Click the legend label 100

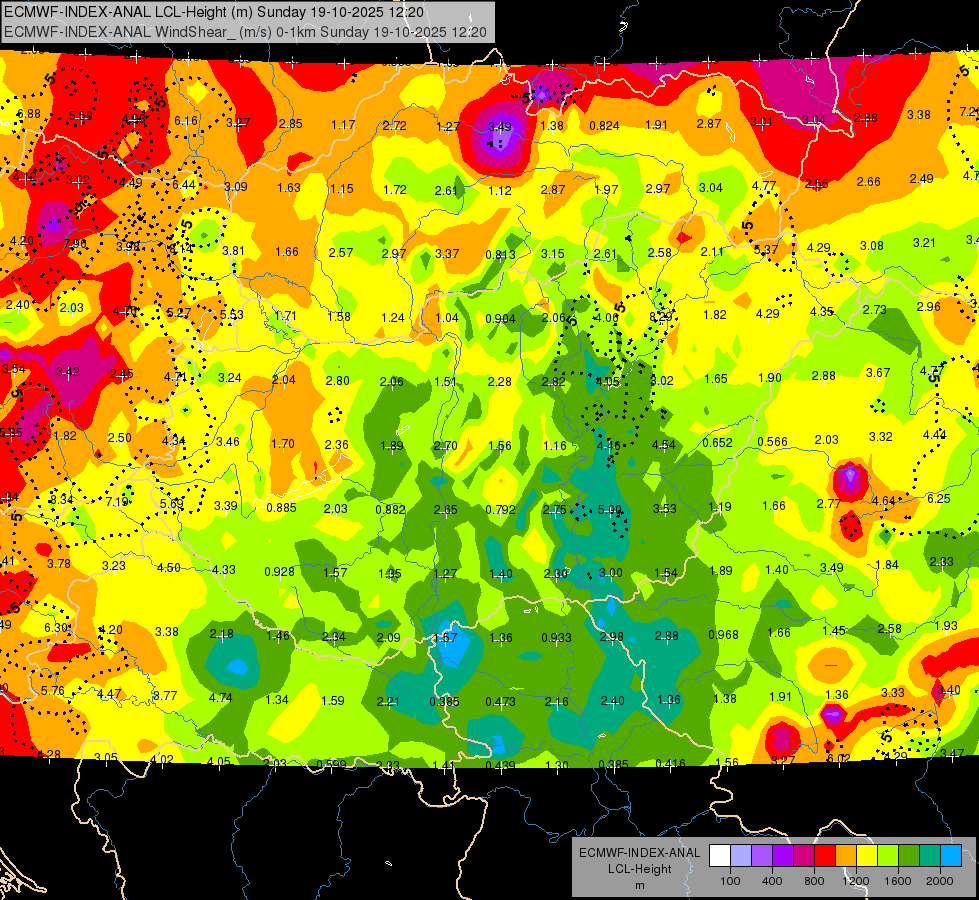pyautogui.click(x=730, y=881)
